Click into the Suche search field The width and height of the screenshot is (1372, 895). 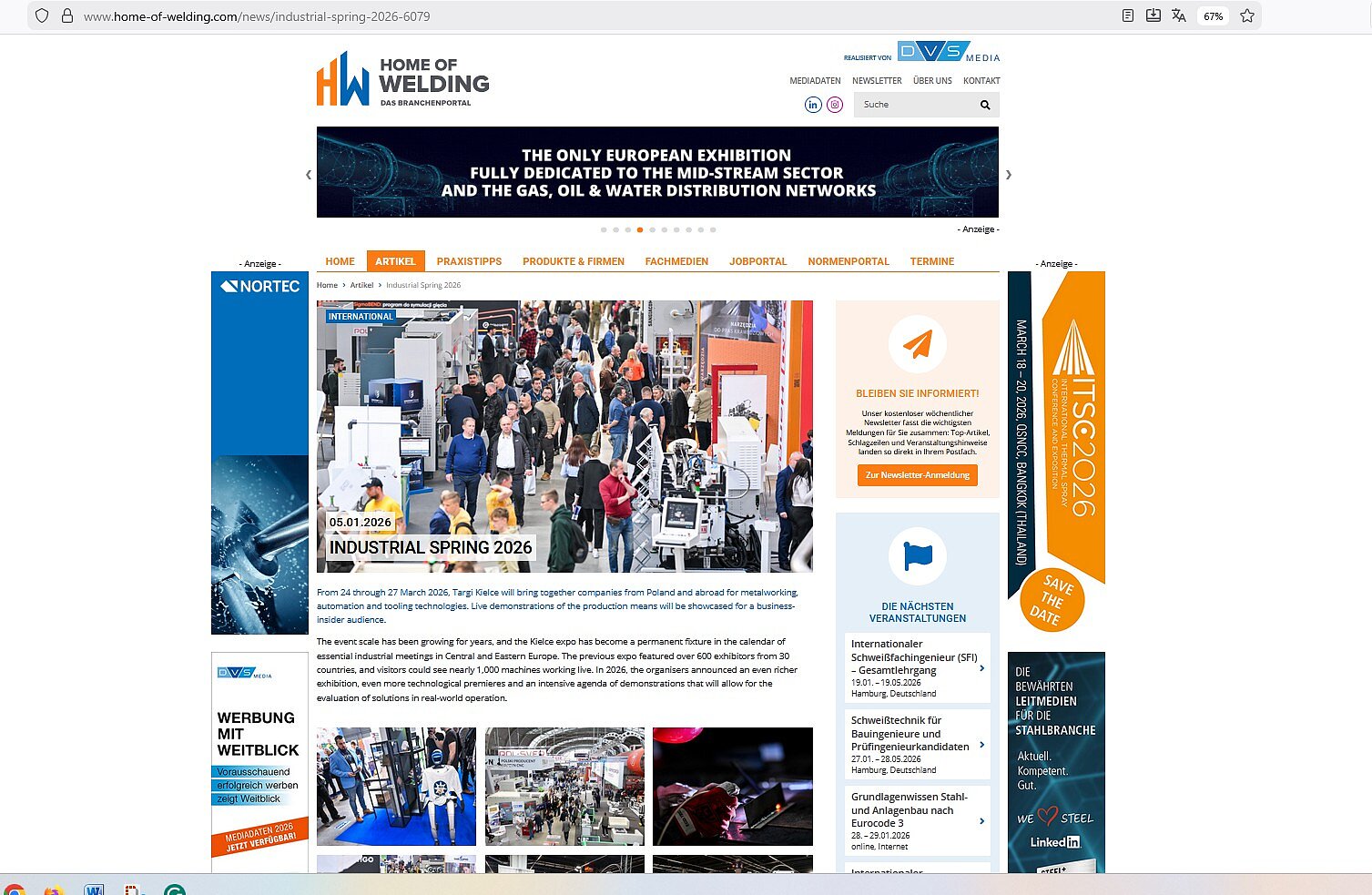coord(913,105)
